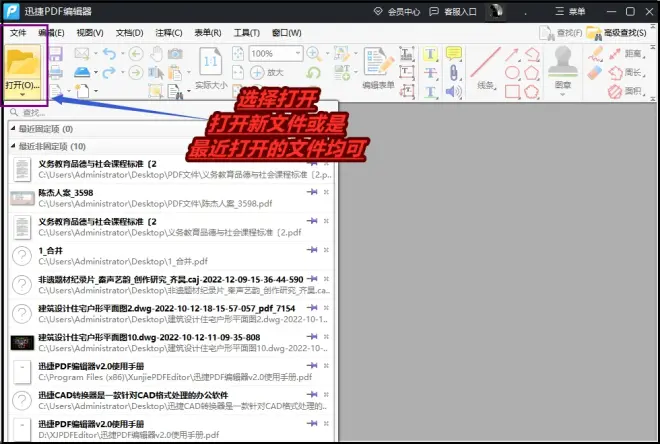The width and height of the screenshot is (660, 444).
Task: Pin the 非遗题材纪录片 caj recent file
Action: (312, 279)
